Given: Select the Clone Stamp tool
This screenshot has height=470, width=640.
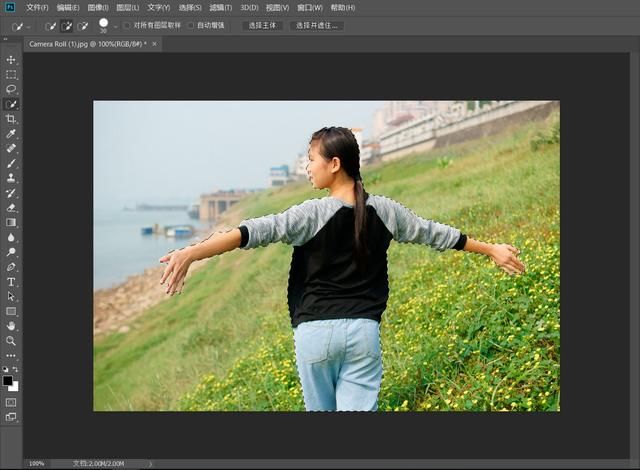Looking at the screenshot, I should pyautogui.click(x=11, y=178).
